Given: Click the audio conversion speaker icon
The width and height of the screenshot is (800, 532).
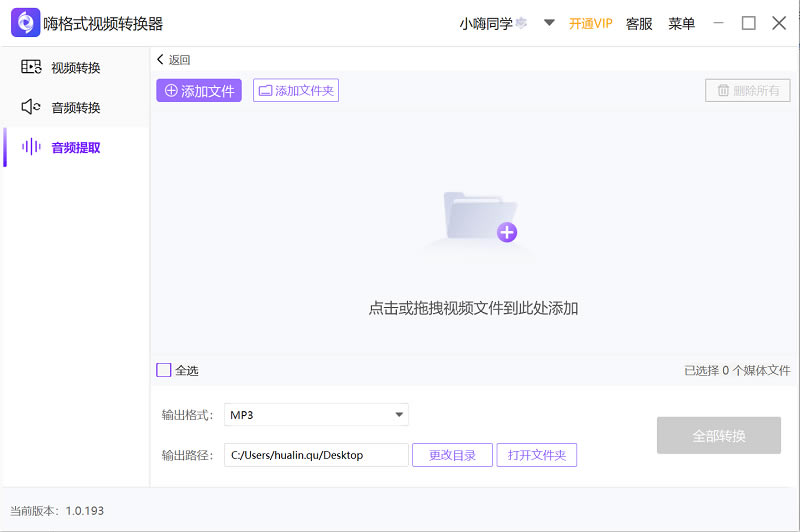Looking at the screenshot, I should [31, 107].
